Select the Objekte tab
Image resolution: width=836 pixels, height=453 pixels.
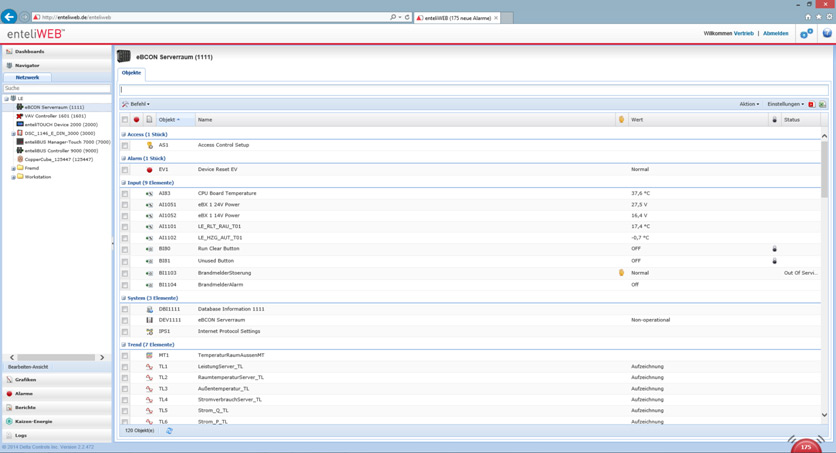[x=131, y=73]
